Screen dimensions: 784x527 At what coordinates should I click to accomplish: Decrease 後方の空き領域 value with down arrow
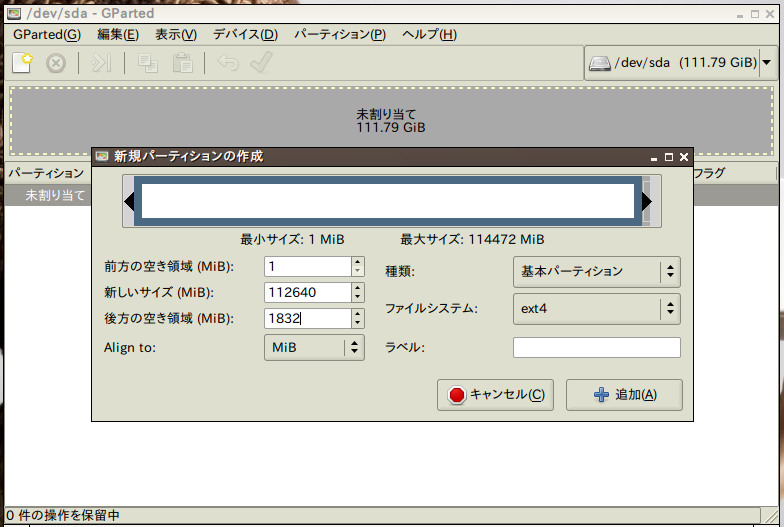pos(358,324)
